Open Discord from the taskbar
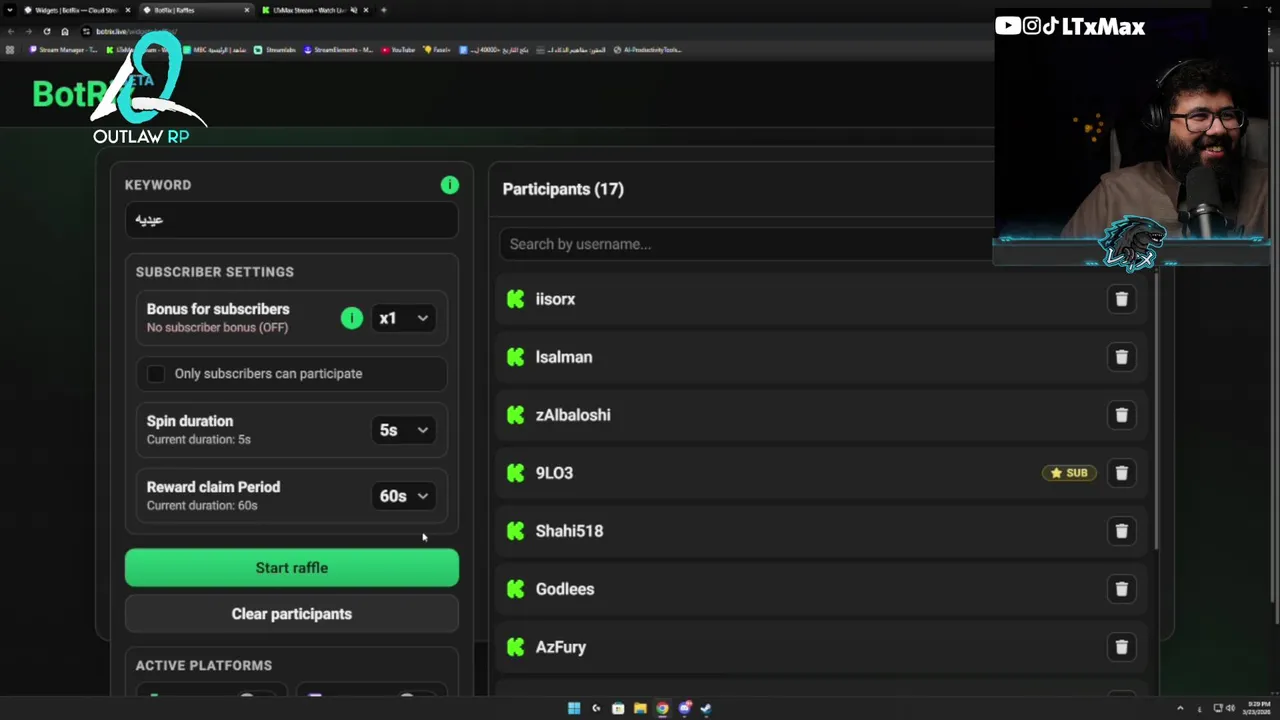The image size is (1280, 720). click(x=684, y=708)
